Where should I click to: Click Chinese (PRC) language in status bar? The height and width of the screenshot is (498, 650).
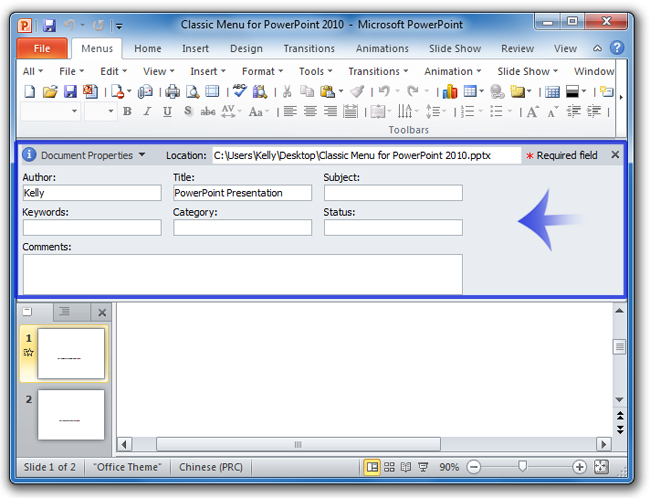211,467
